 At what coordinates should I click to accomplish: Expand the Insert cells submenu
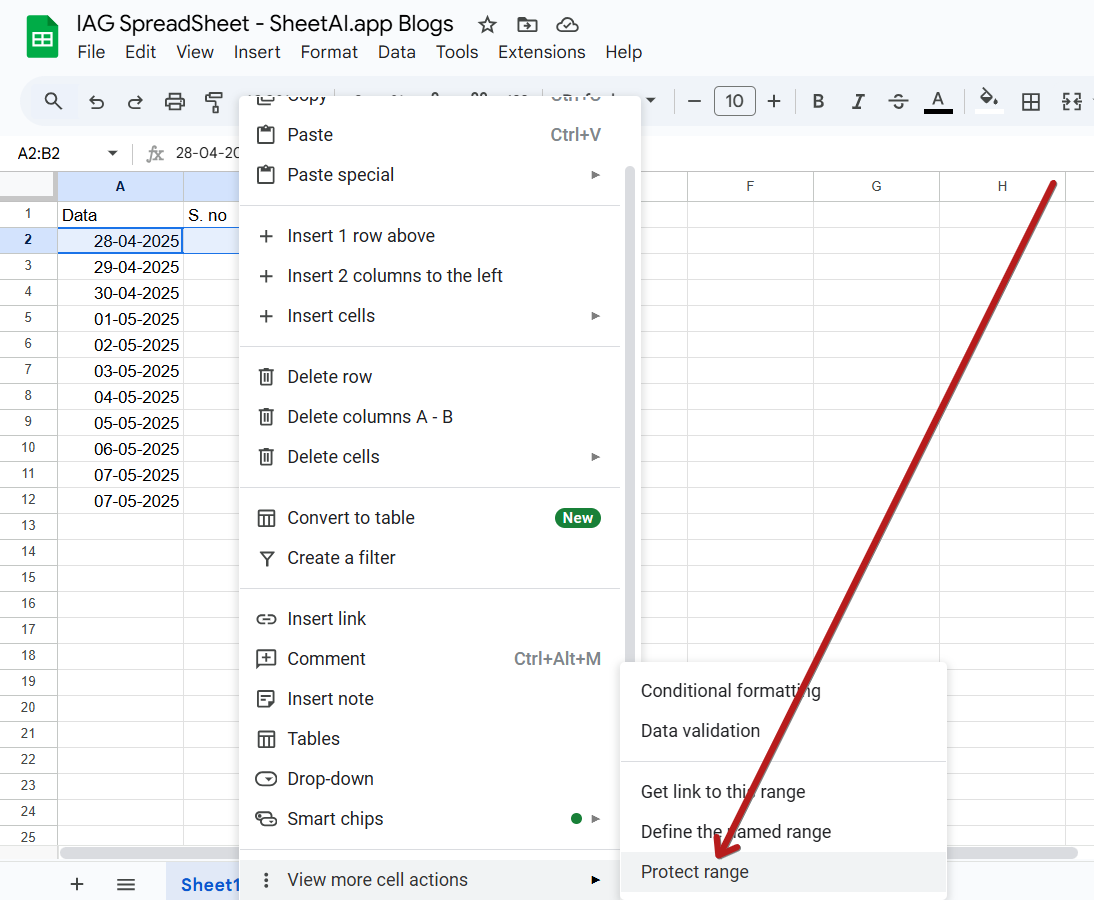pyautogui.click(x=595, y=316)
